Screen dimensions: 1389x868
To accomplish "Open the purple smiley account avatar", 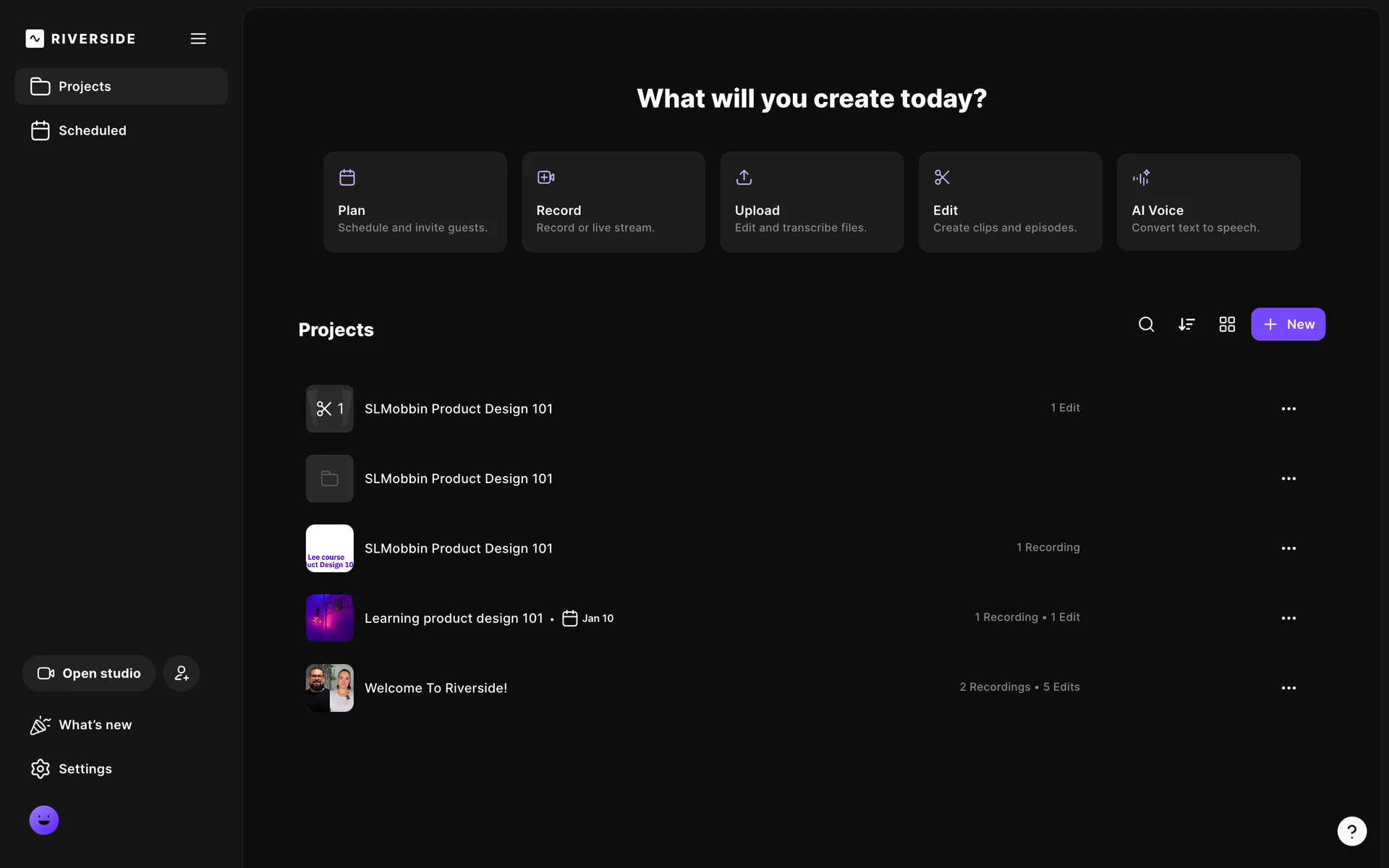I will [x=44, y=820].
